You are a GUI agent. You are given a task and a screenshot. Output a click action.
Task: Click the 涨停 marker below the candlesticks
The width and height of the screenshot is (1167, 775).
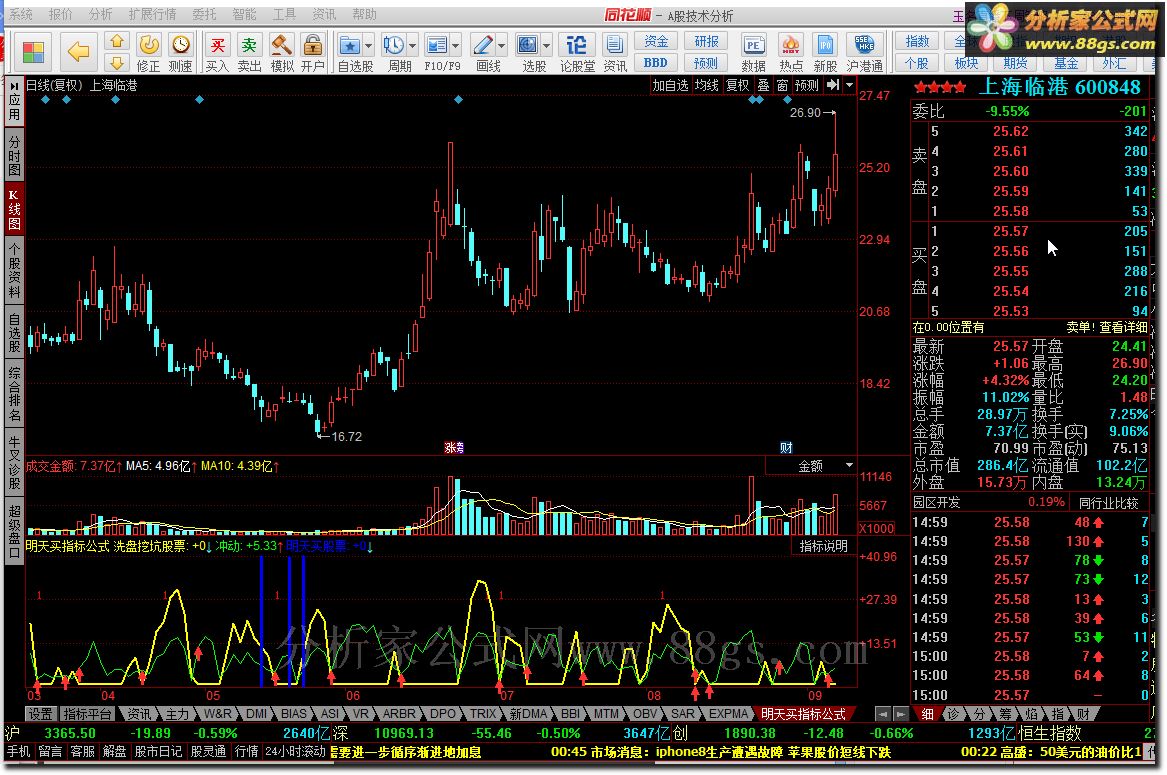454,447
